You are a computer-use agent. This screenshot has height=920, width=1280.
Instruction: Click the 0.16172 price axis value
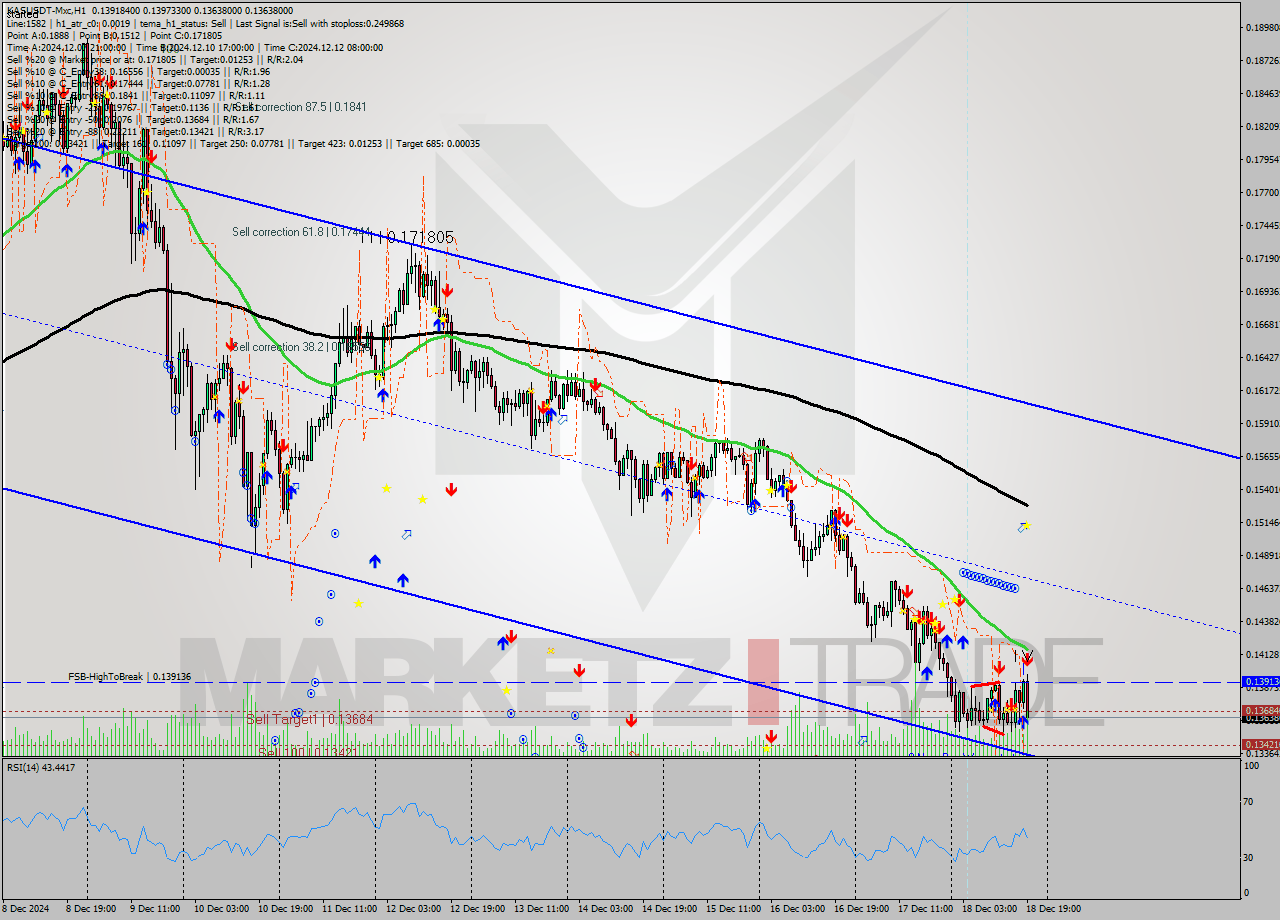tap(1261, 390)
